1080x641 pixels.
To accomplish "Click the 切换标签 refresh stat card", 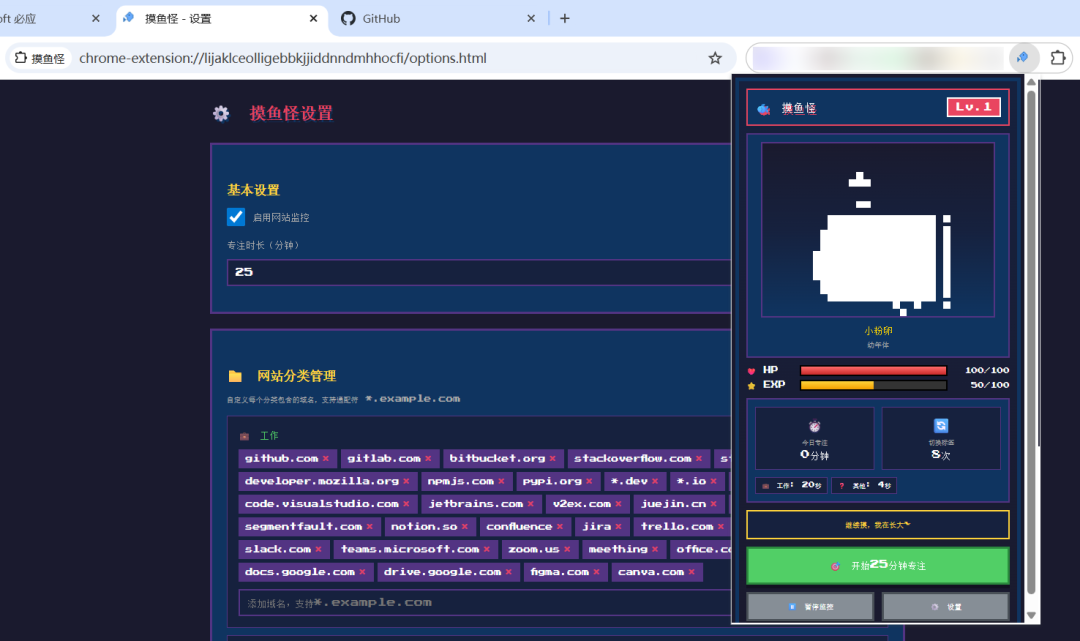I will (941, 439).
